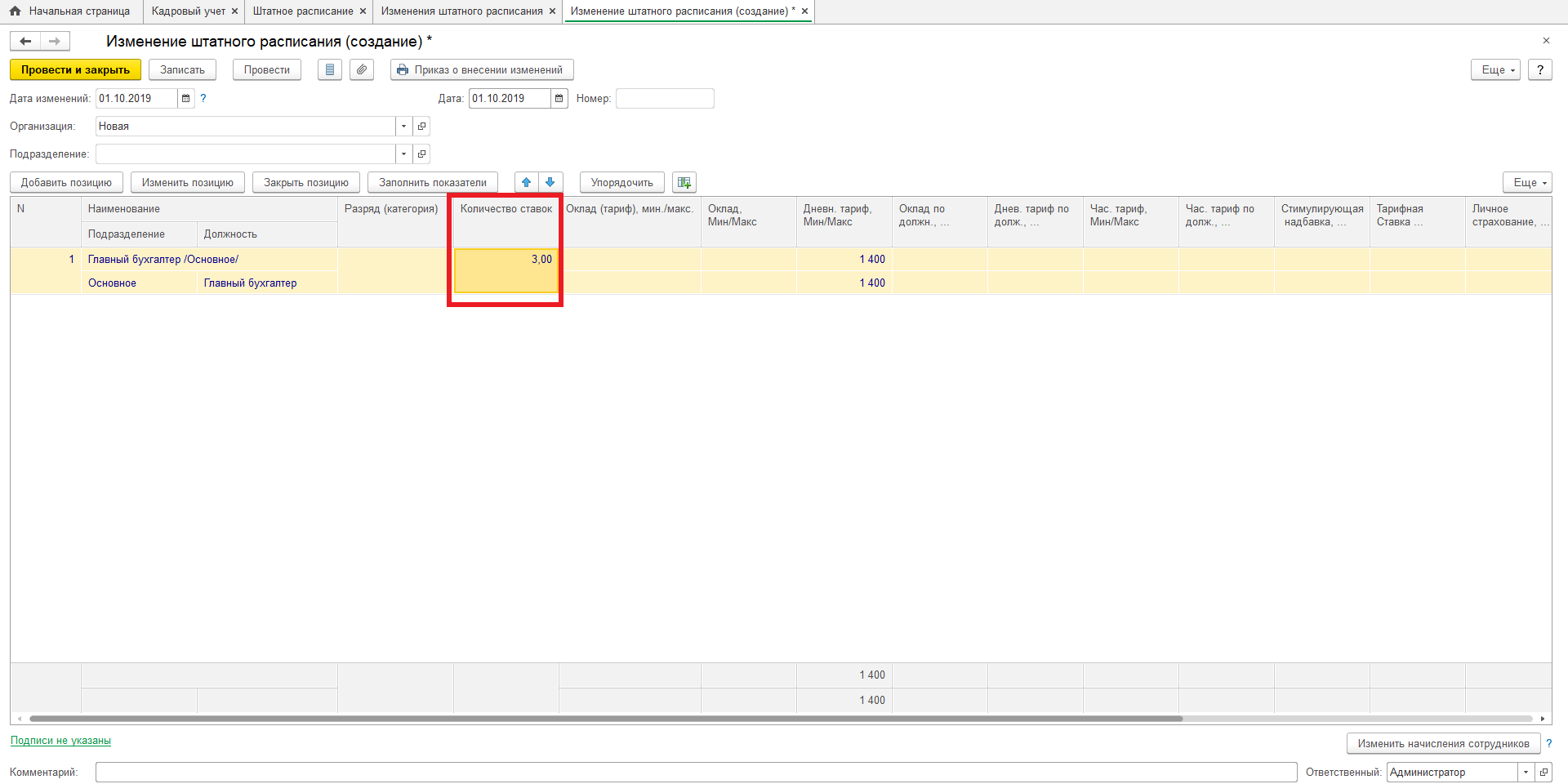The image size is (1568, 784).
Task: Switch to the Штатное расписание tab
Action: [x=303, y=11]
